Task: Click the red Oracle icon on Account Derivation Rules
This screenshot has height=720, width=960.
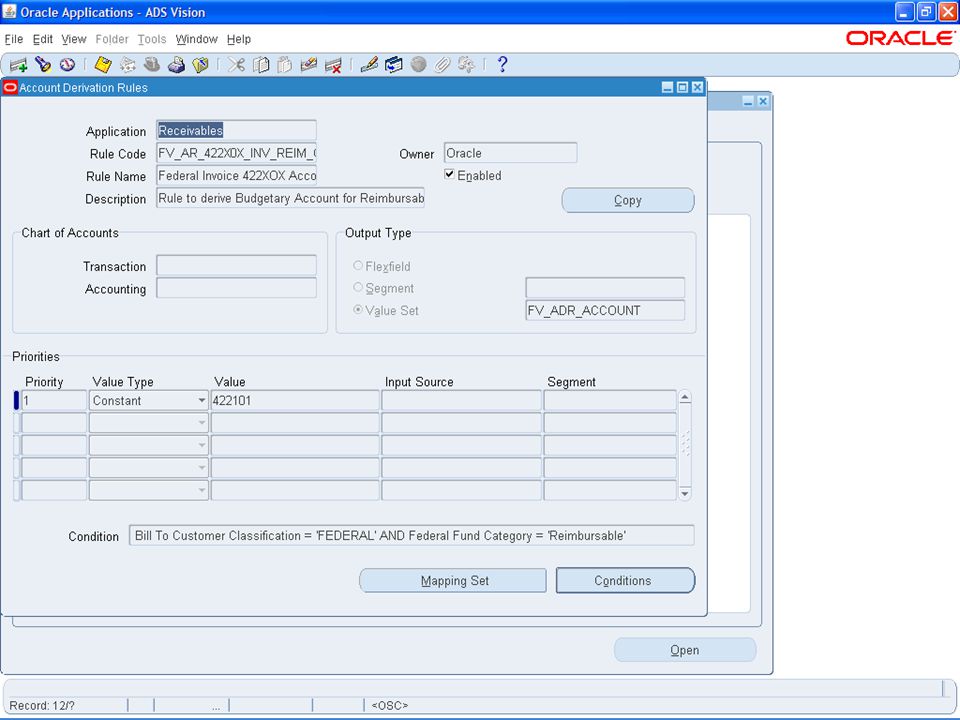Action: pyautogui.click(x=10, y=88)
